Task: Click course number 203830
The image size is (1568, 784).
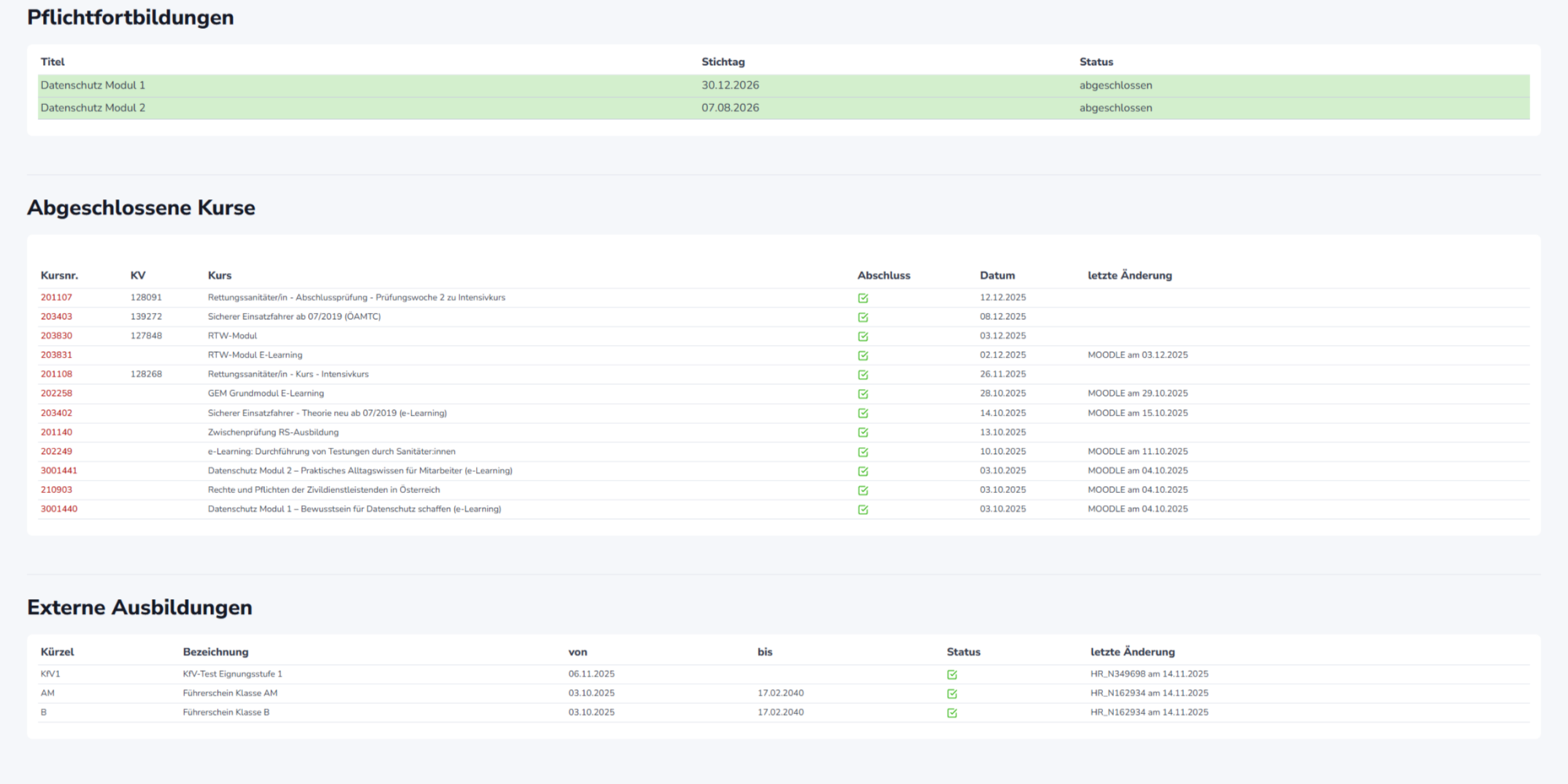Action: [x=56, y=336]
